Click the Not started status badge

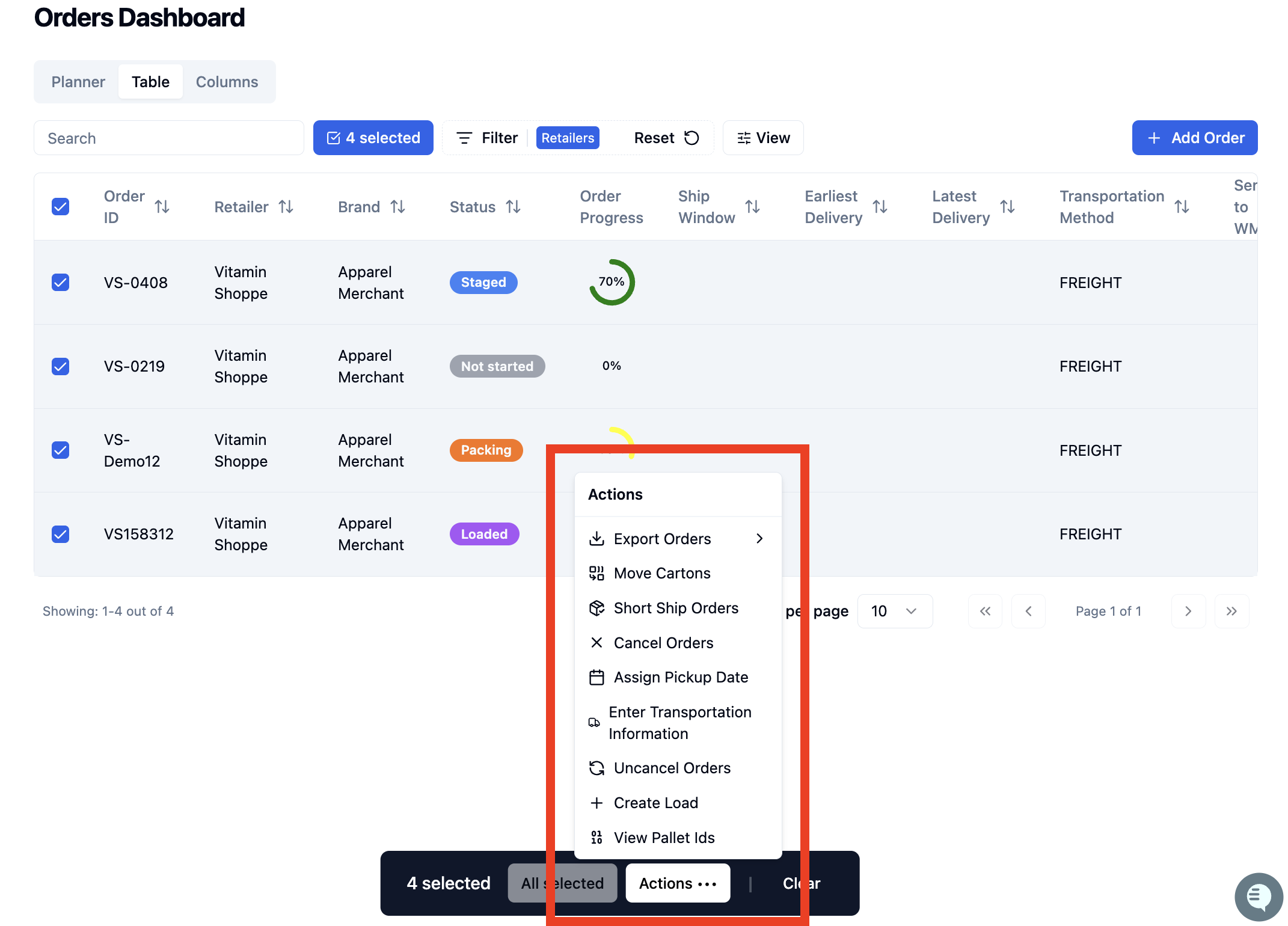pos(497,366)
